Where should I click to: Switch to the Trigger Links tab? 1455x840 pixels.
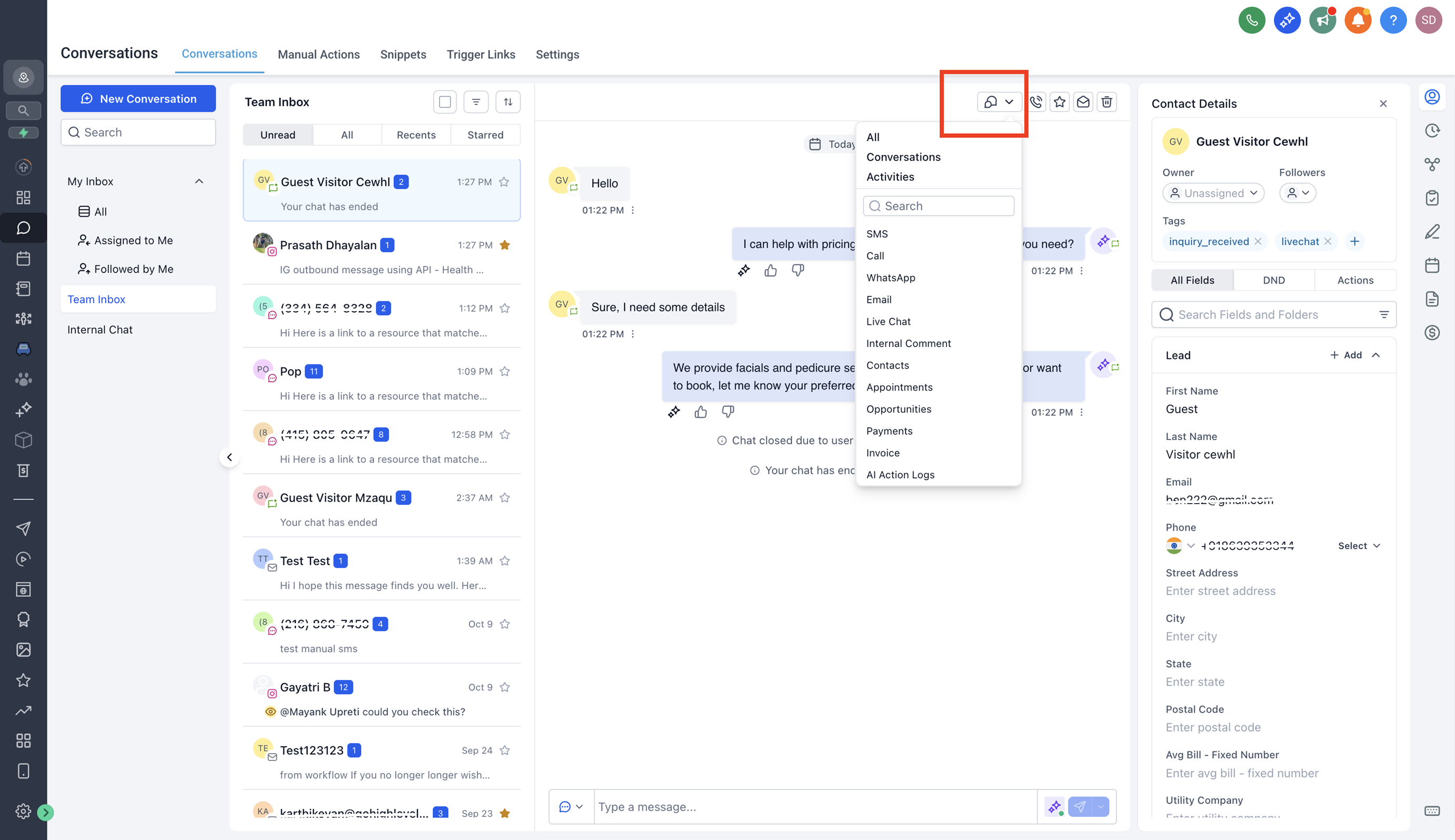click(x=481, y=54)
